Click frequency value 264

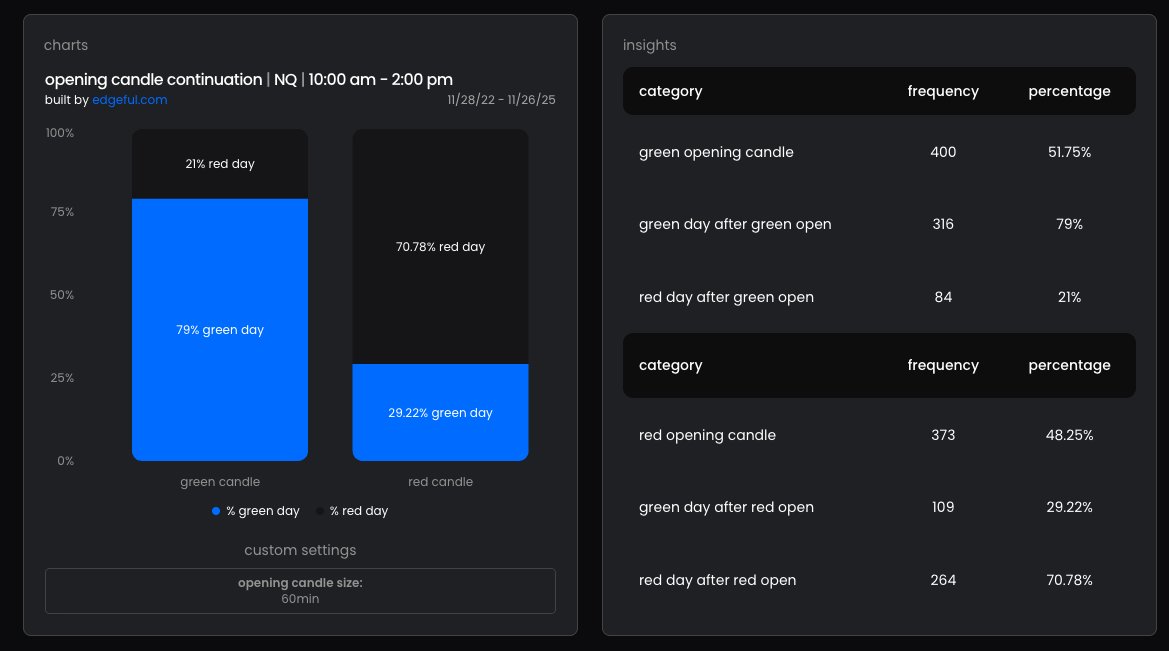pos(943,580)
